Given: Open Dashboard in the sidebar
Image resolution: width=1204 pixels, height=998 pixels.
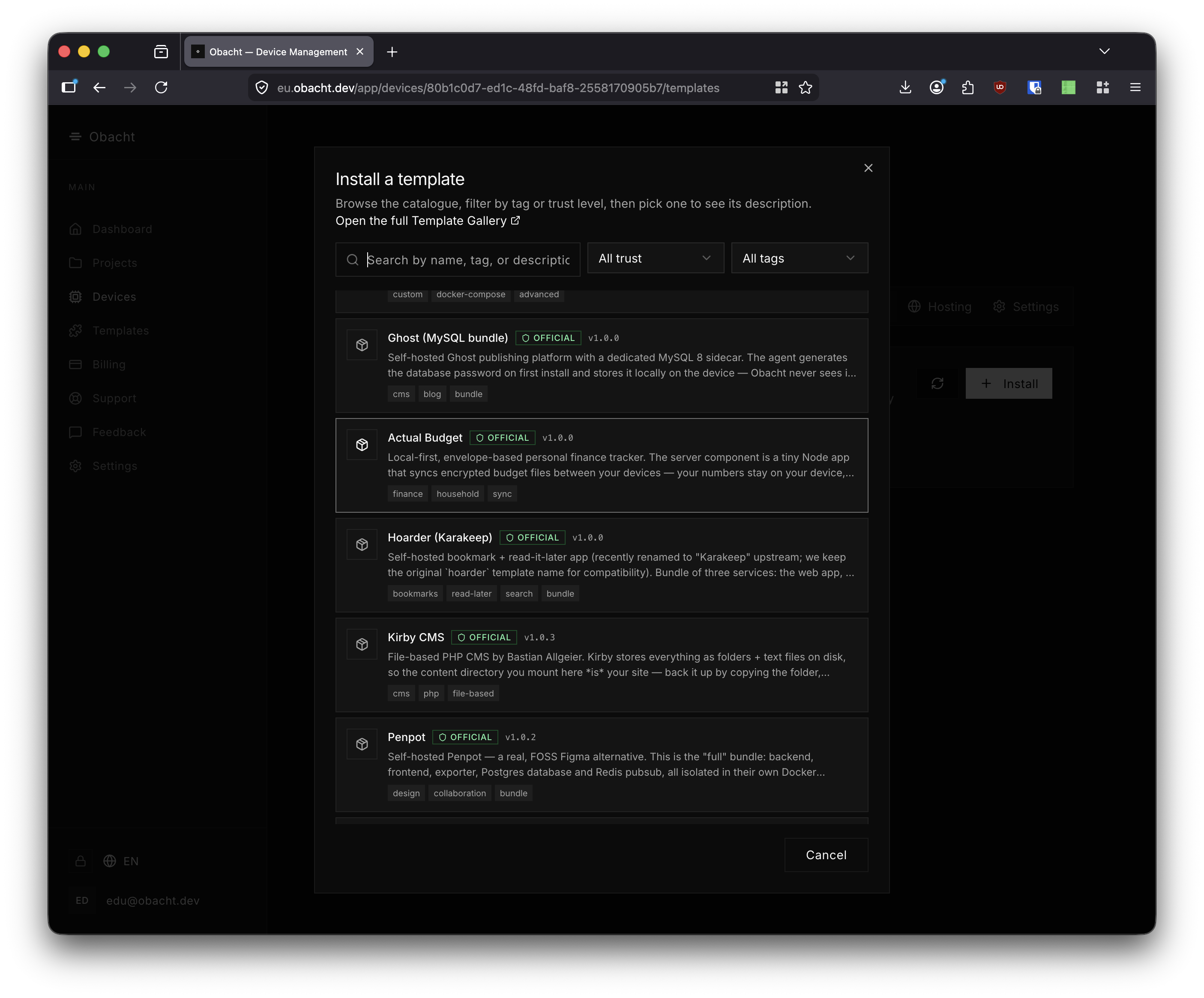Looking at the screenshot, I should 111,229.
